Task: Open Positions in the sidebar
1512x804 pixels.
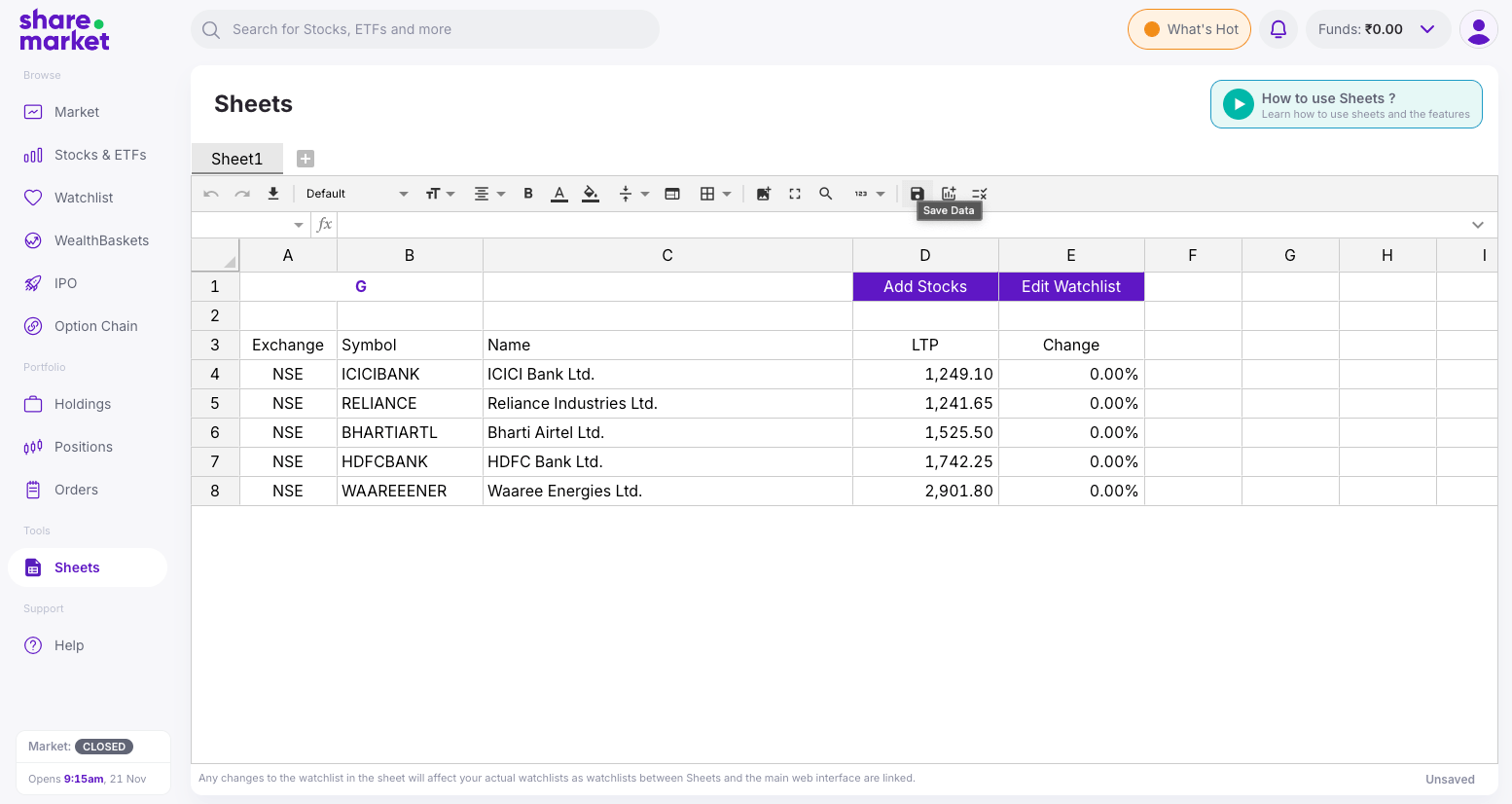Action: [x=88, y=447]
